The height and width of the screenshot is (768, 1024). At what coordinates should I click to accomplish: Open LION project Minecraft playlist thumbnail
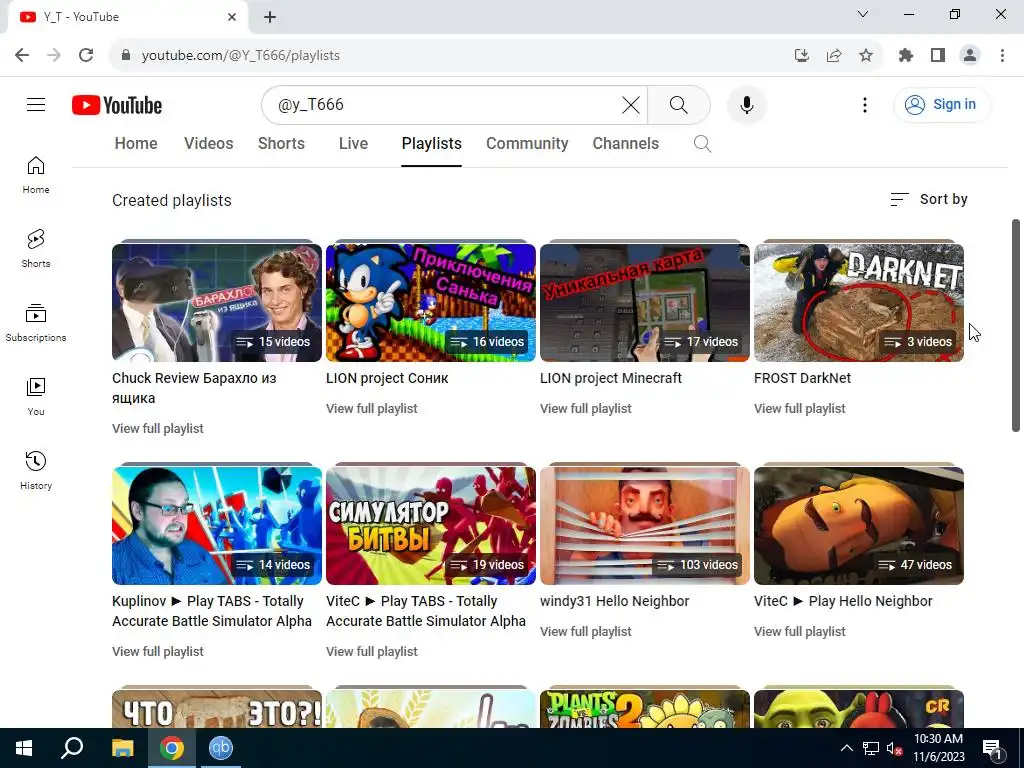[645, 302]
